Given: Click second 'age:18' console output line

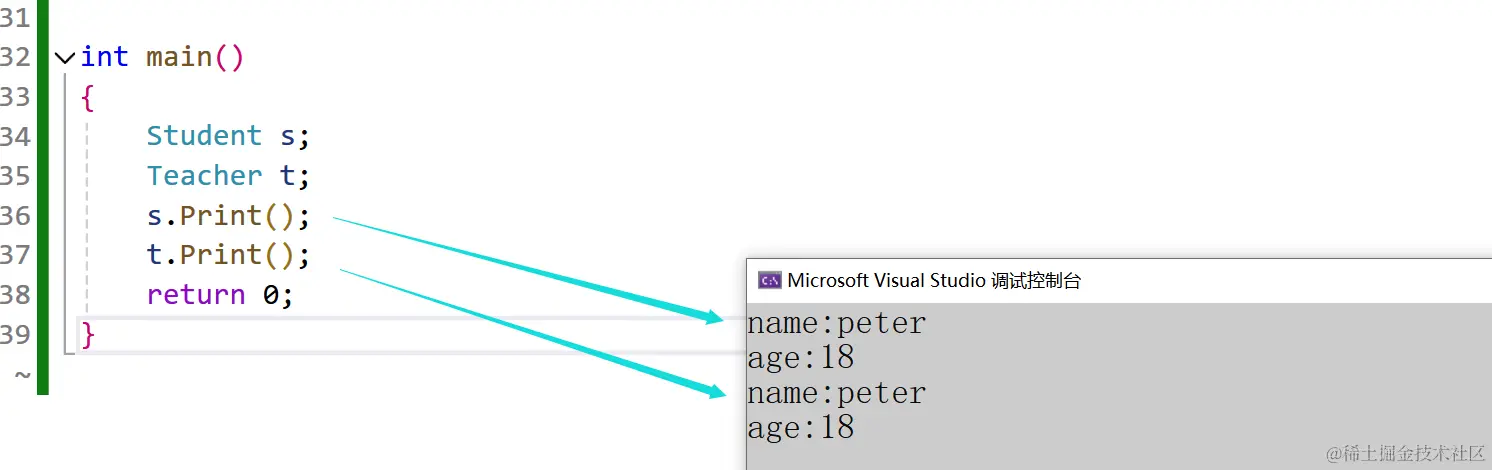Looking at the screenshot, I should (x=801, y=428).
